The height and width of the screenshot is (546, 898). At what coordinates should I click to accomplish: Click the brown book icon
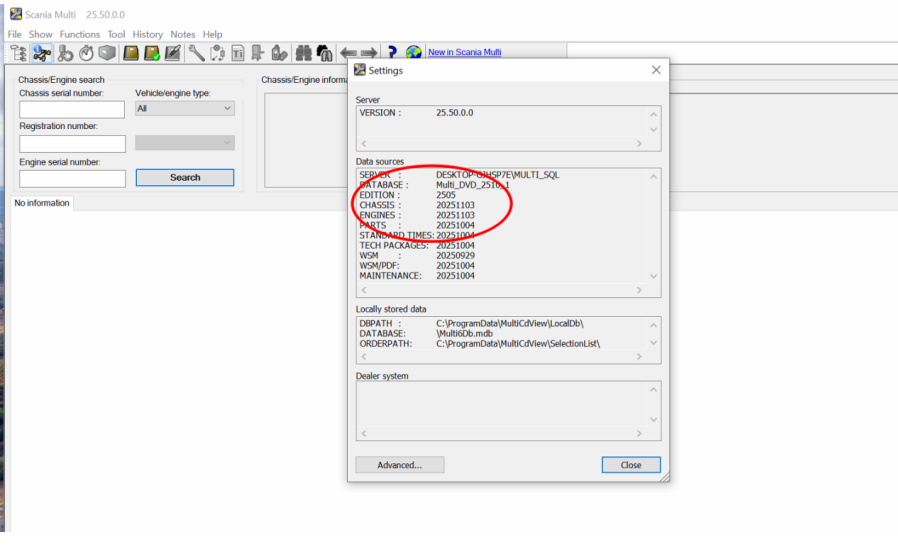[x=131, y=53]
